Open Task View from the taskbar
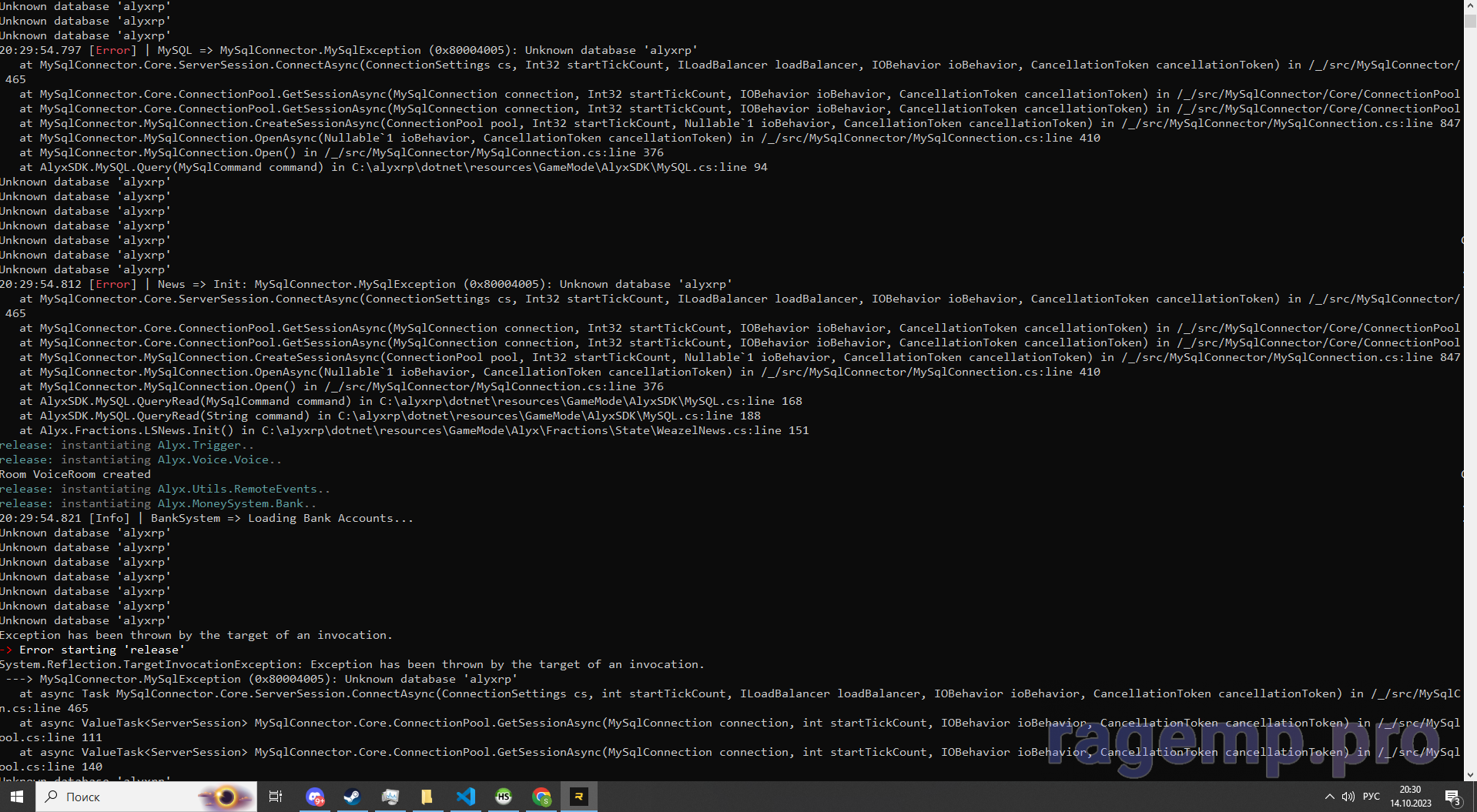This screenshot has height=812, width=1477. [x=275, y=797]
